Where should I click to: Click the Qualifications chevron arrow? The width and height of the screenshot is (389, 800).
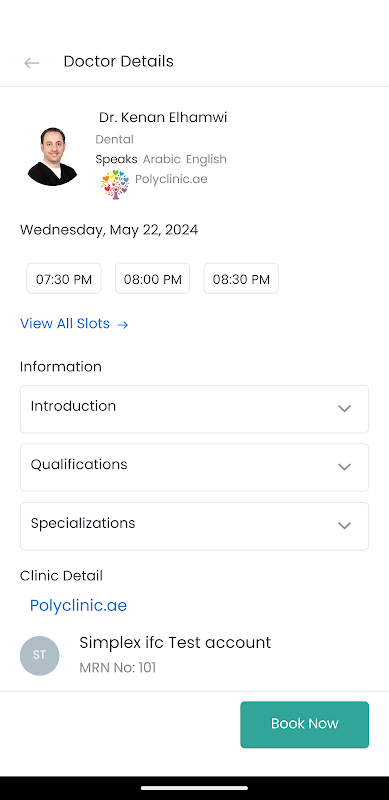pyautogui.click(x=345, y=467)
